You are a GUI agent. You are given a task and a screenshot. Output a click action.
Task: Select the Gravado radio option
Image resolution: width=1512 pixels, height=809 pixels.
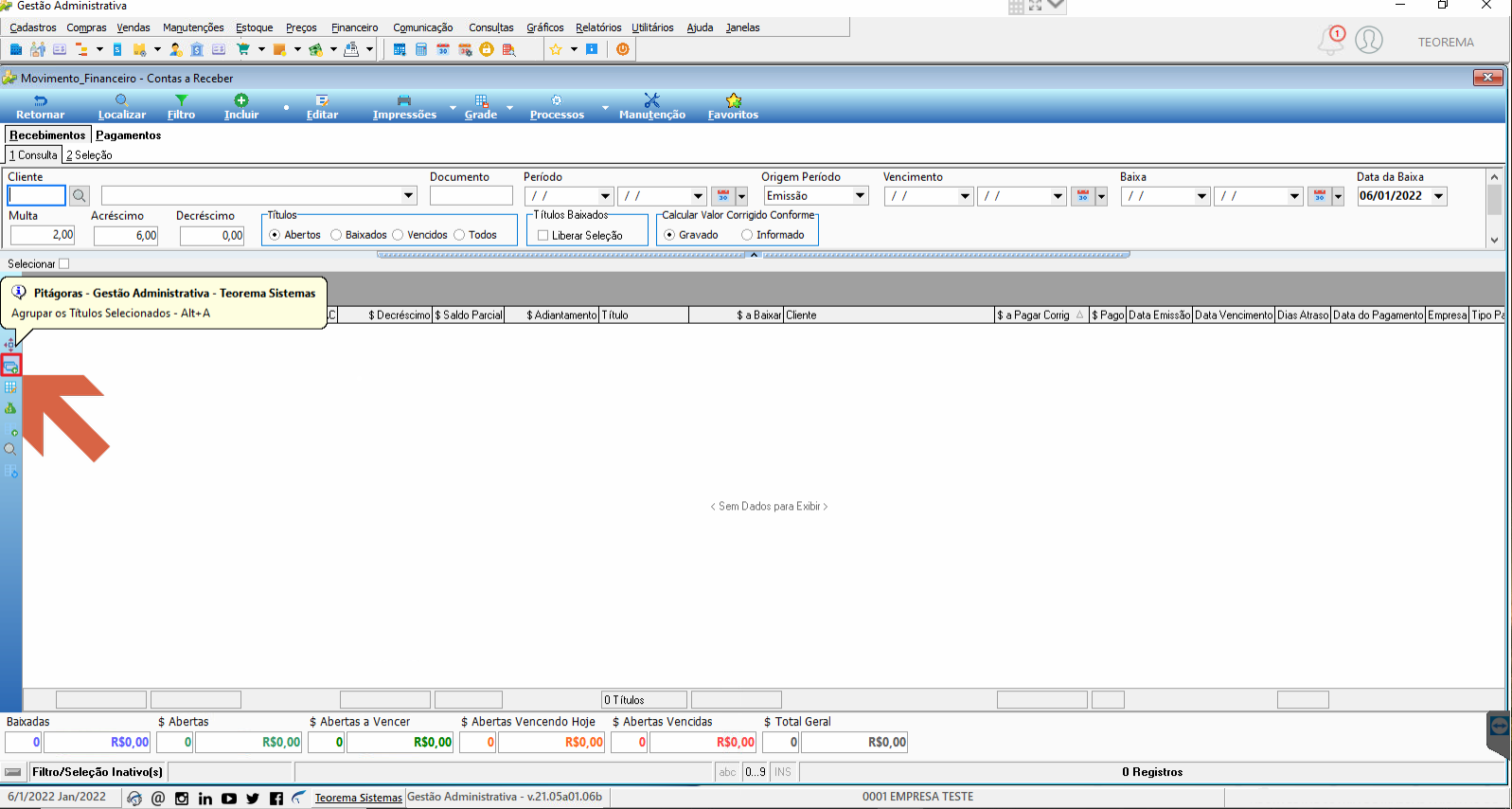(669, 235)
